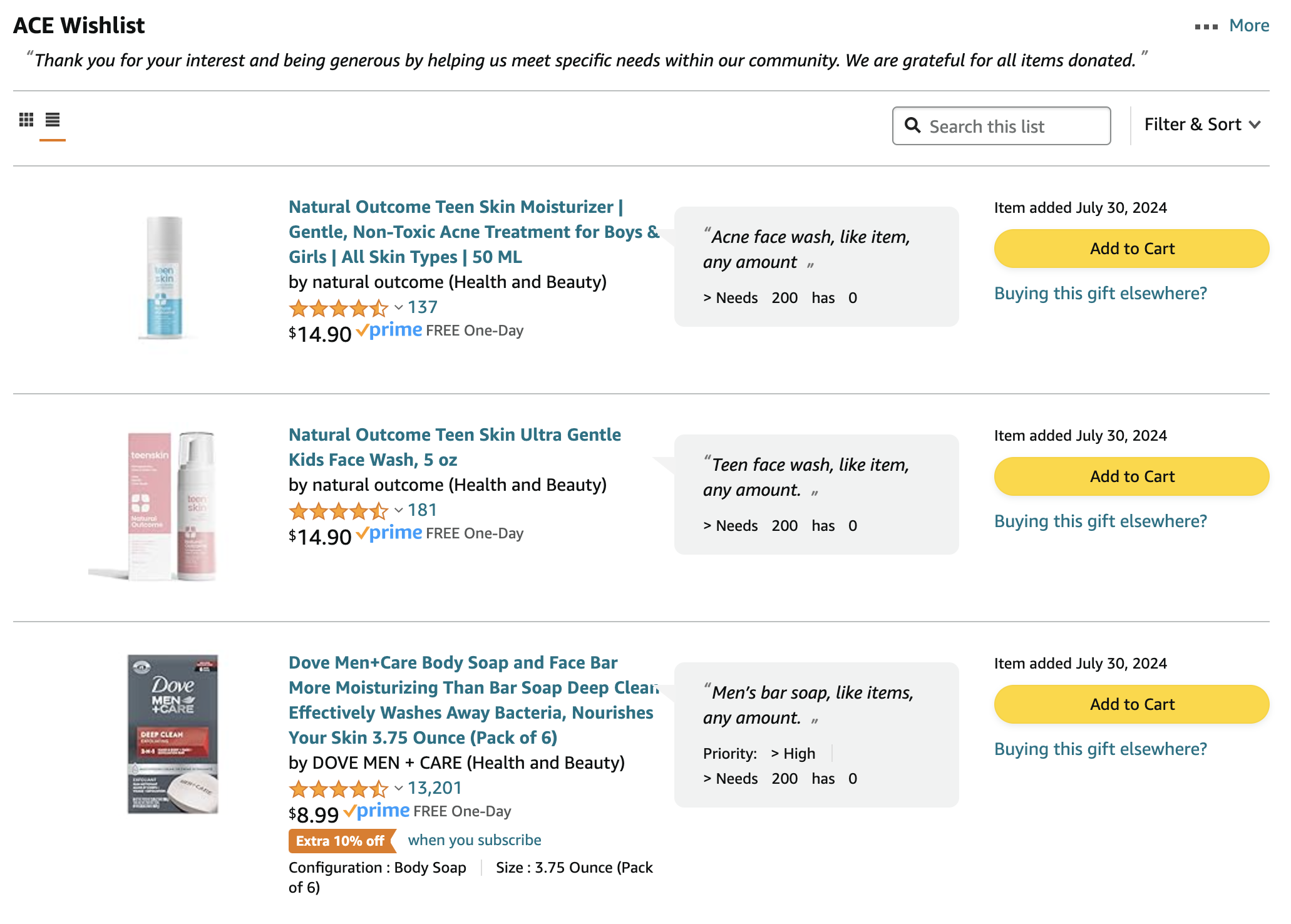Add Kids Face Wash to cart
Image resolution: width=1291 pixels, height=924 pixels.
pos(1131,476)
